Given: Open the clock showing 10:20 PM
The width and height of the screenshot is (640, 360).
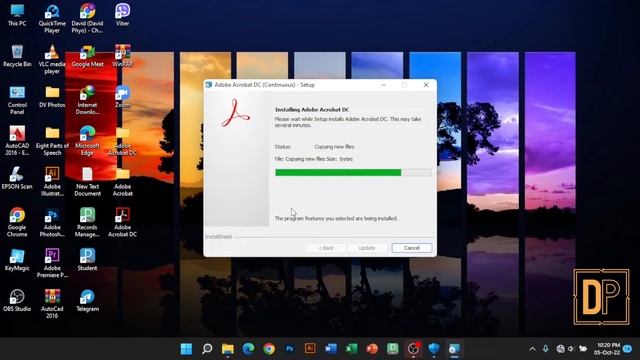Looking at the screenshot, I should point(607,349).
